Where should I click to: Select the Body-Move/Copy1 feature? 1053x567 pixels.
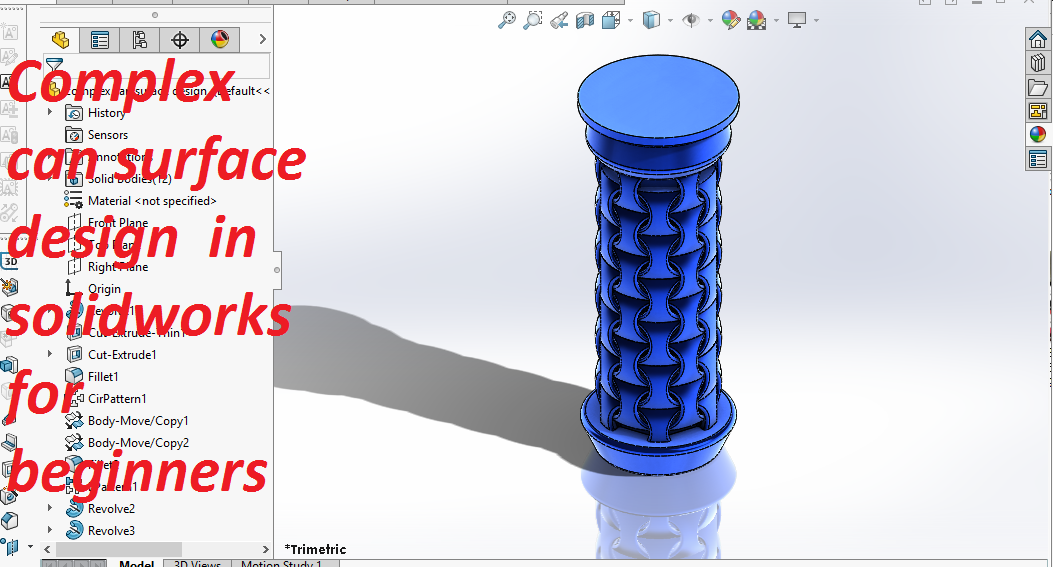[138, 421]
